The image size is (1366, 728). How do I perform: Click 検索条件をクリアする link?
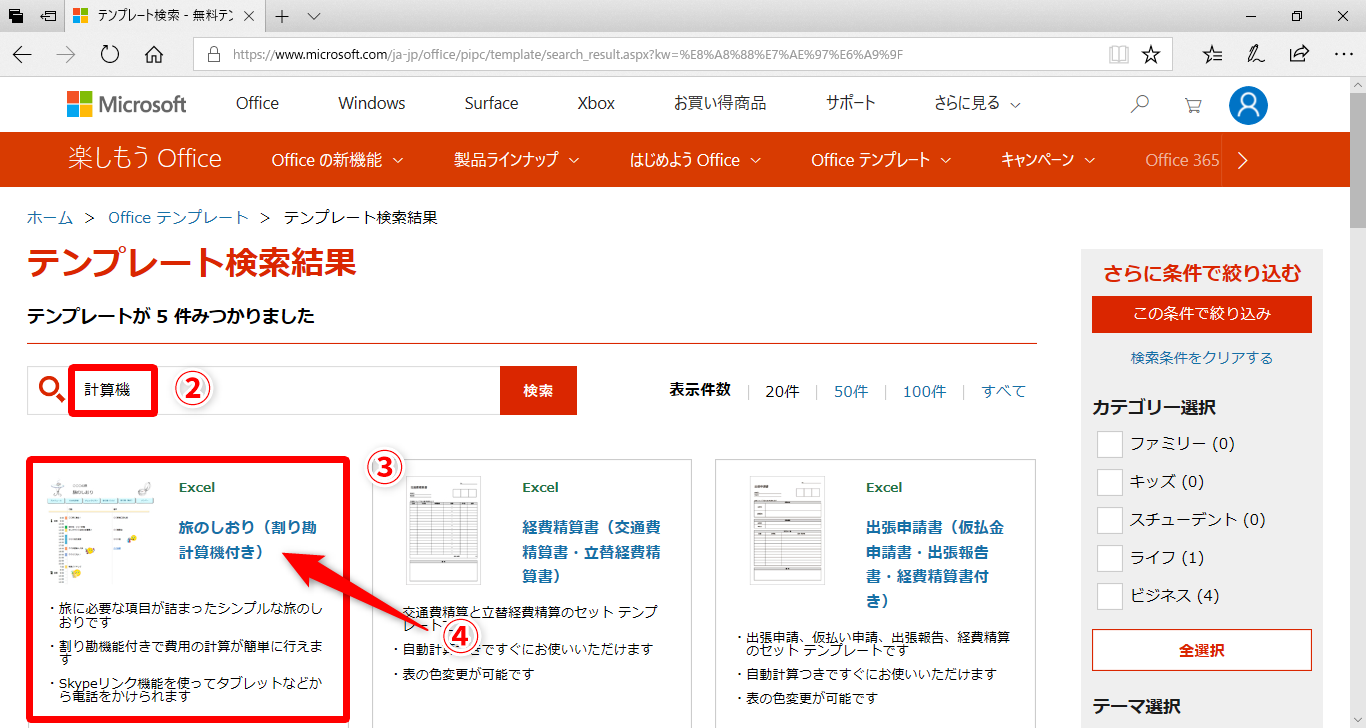1202,357
